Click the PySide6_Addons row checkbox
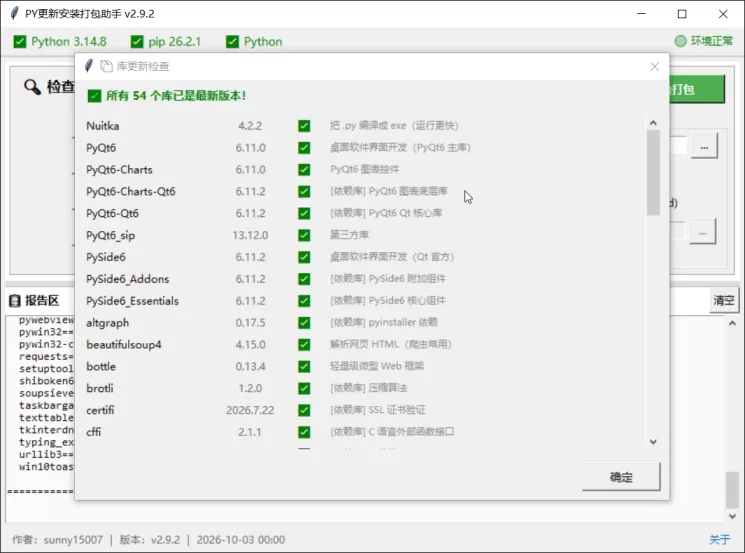This screenshot has width=745, height=553. point(304,279)
